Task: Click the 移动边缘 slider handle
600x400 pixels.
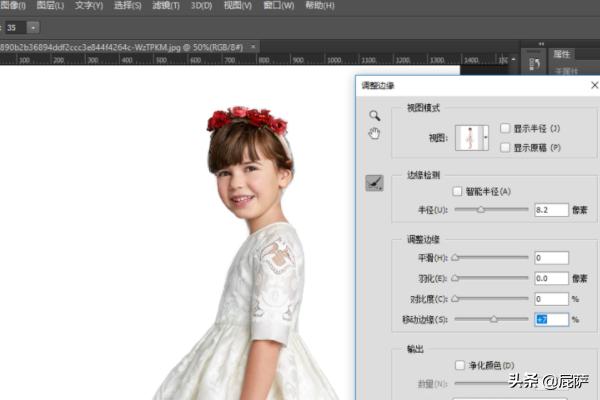Action: [x=492, y=319]
